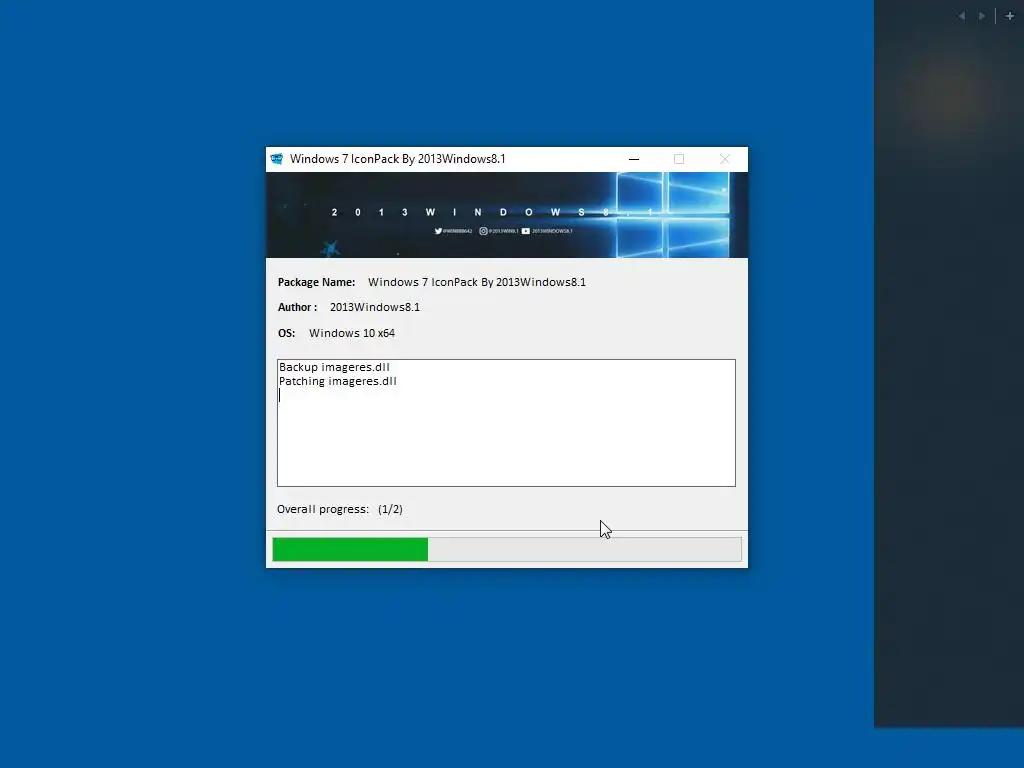Click the Twitter bird icon in banner
Viewport: 1024px width, 768px height.
pos(438,231)
